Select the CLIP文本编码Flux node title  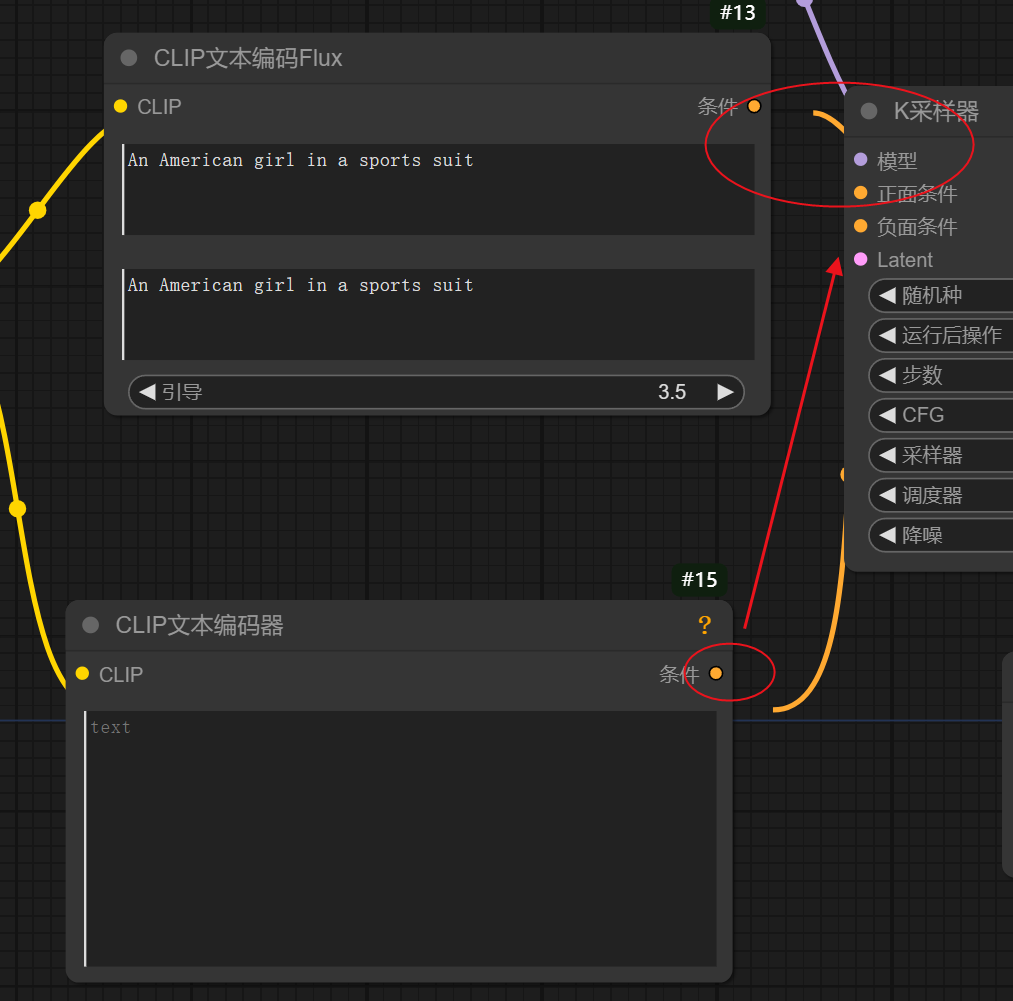[250, 57]
